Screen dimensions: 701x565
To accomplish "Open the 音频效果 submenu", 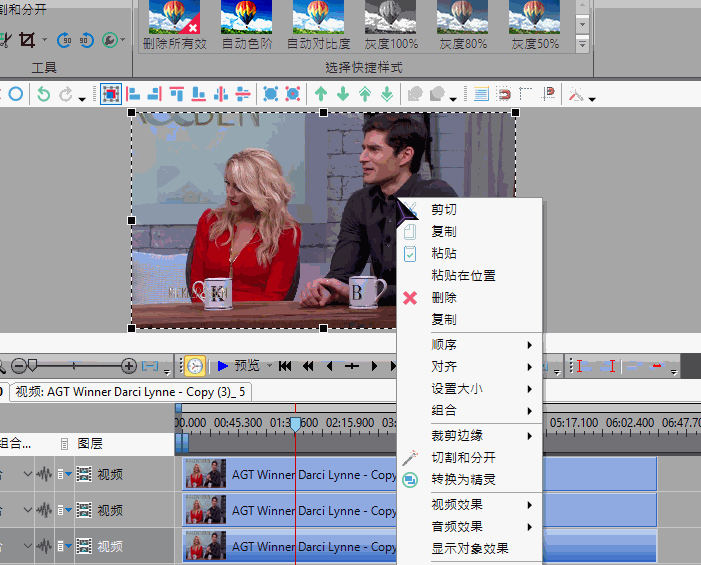I will point(469,527).
